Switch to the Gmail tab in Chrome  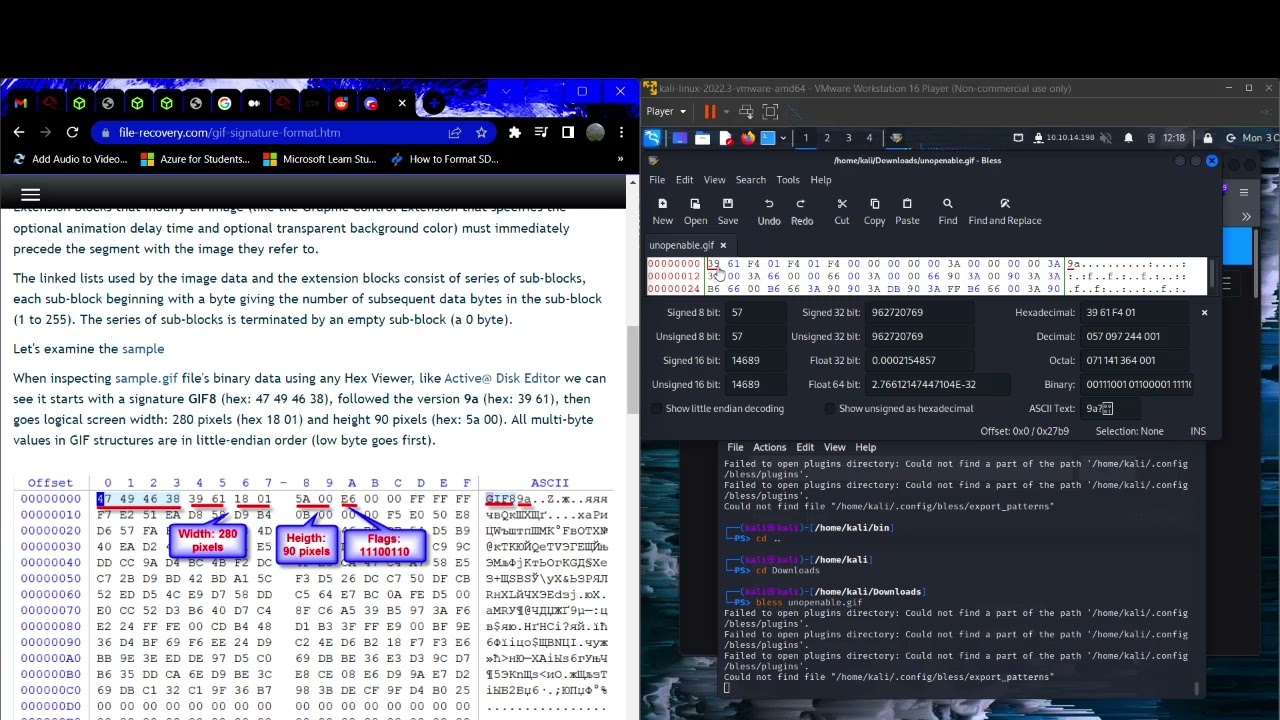pyautogui.click(x=21, y=103)
